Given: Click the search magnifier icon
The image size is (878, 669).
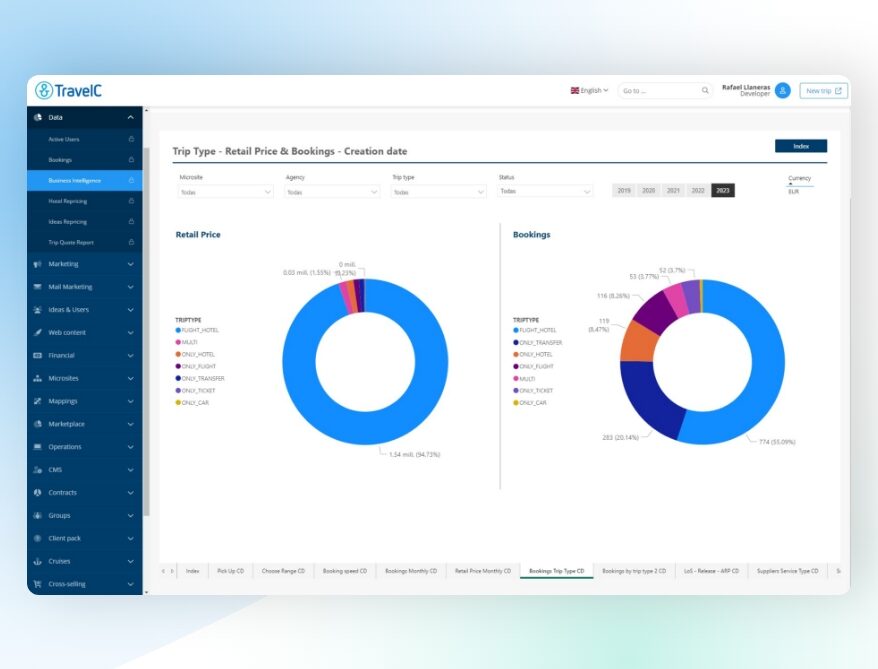Looking at the screenshot, I should click(705, 90).
